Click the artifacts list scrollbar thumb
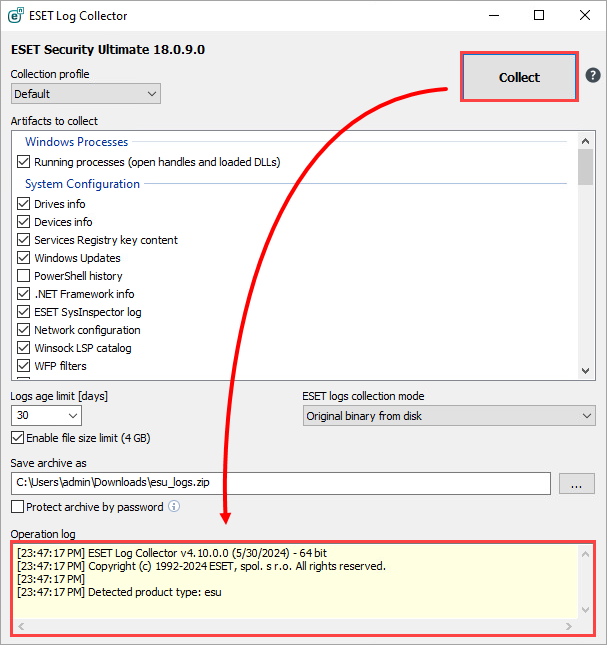Image resolution: width=607 pixels, height=645 pixels. (x=586, y=167)
